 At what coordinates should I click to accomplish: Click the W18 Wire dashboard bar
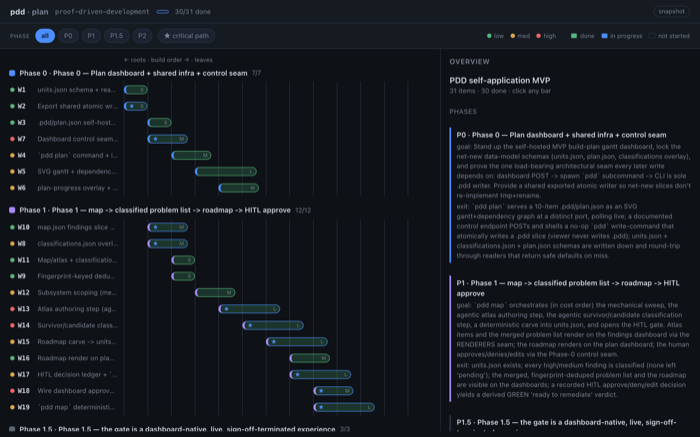(x=333, y=391)
